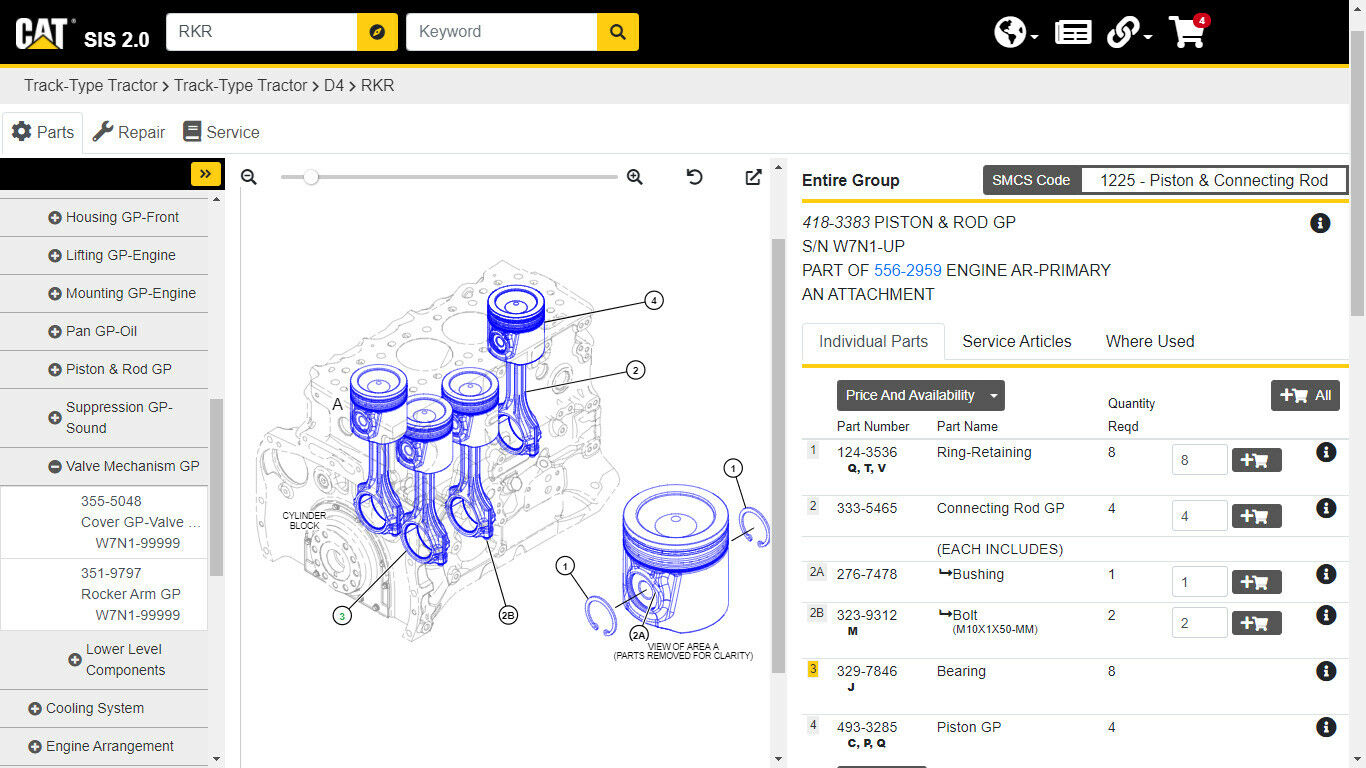Click the zoom-in magnifier above the diagram
The width and height of the screenshot is (1366, 768).
[634, 177]
